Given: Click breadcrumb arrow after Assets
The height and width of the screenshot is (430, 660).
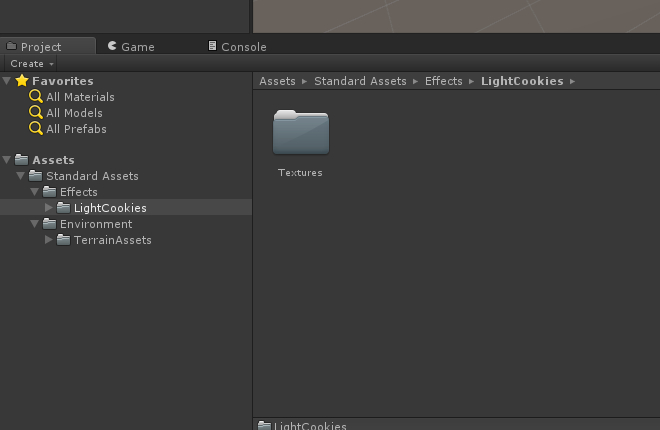Looking at the screenshot, I should pos(304,81).
